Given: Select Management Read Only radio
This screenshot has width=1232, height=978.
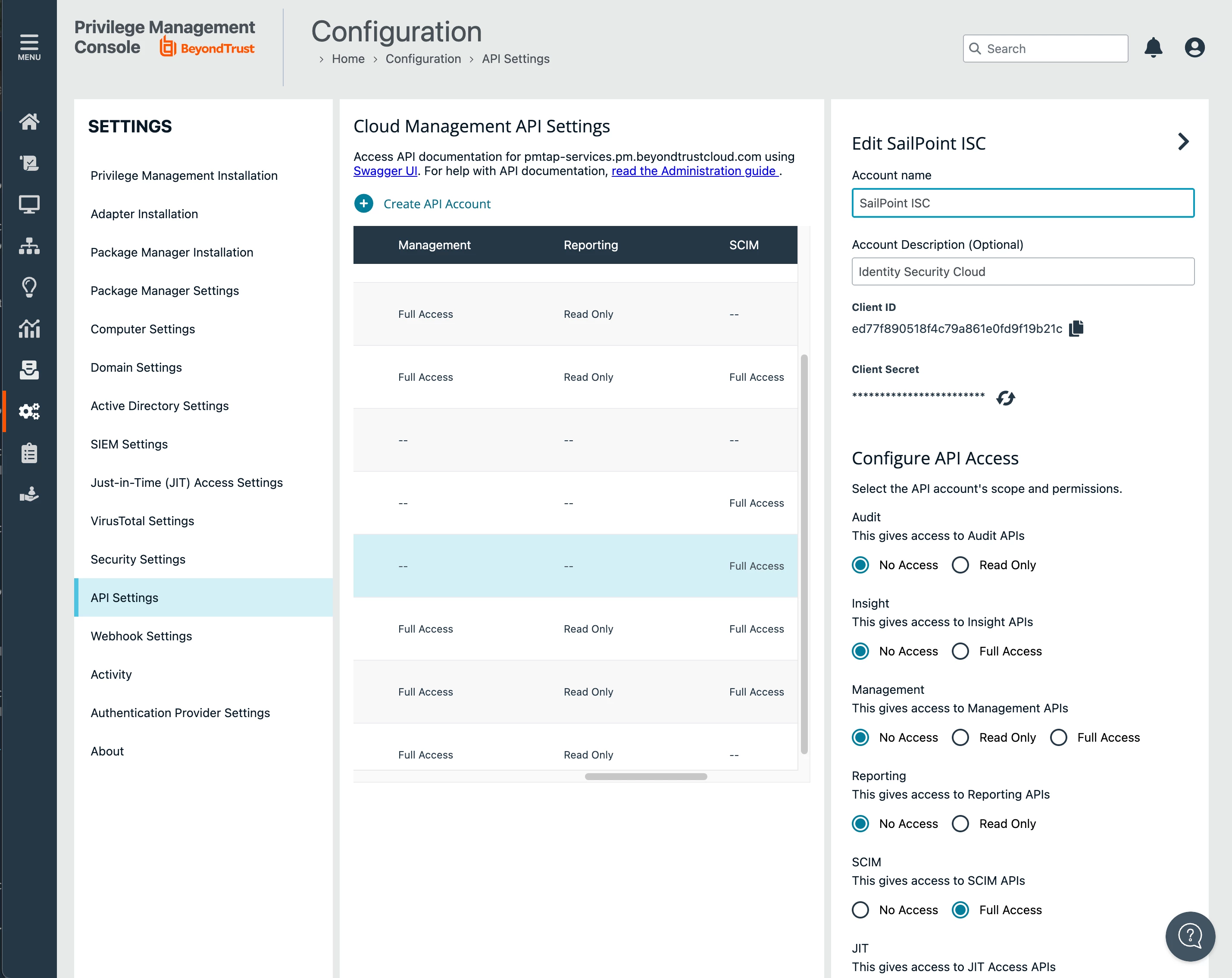Looking at the screenshot, I should (960, 737).
